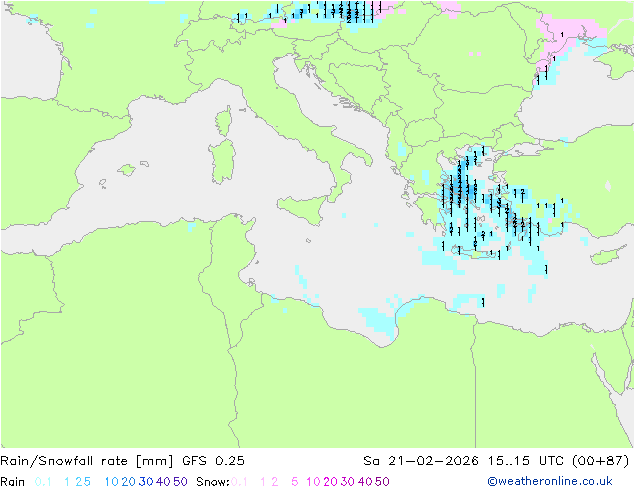The width and height of the screenshot is (634, 490).
Task: Click the island of Sardinia on the map
Action: (222, 161)
